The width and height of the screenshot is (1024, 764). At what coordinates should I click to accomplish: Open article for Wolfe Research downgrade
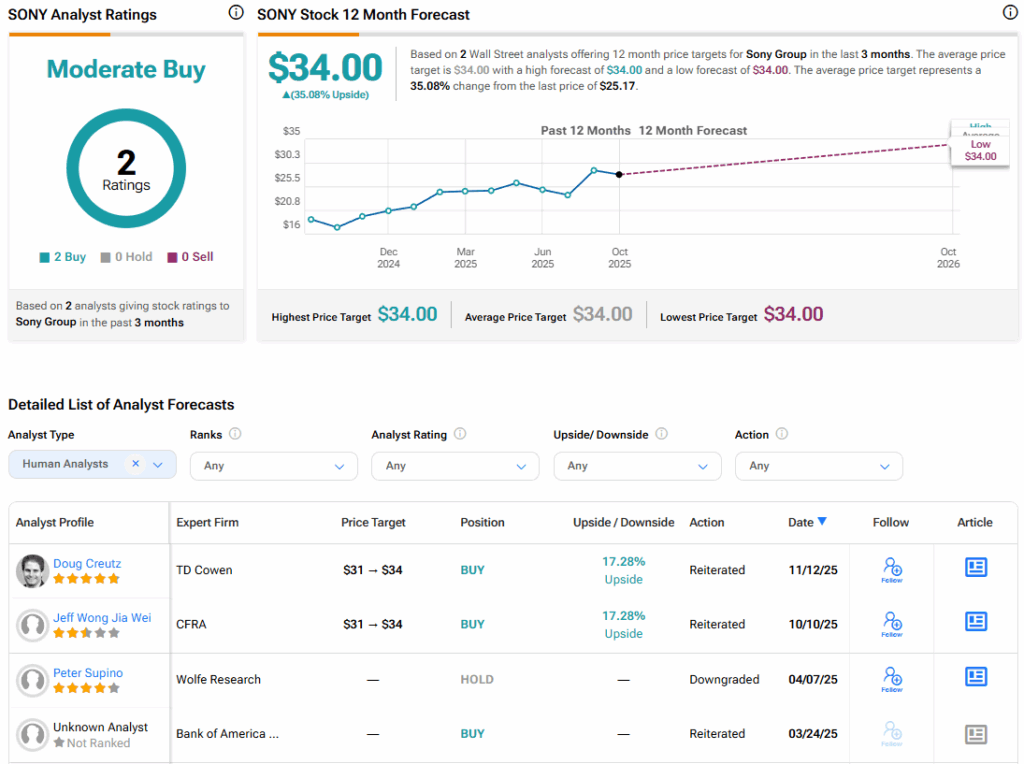click(975, 677)
